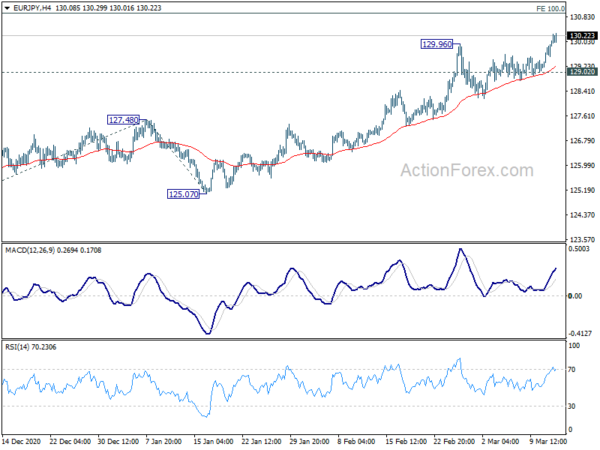Select the 2 Mar 04:00 time label

click(500, 442)
